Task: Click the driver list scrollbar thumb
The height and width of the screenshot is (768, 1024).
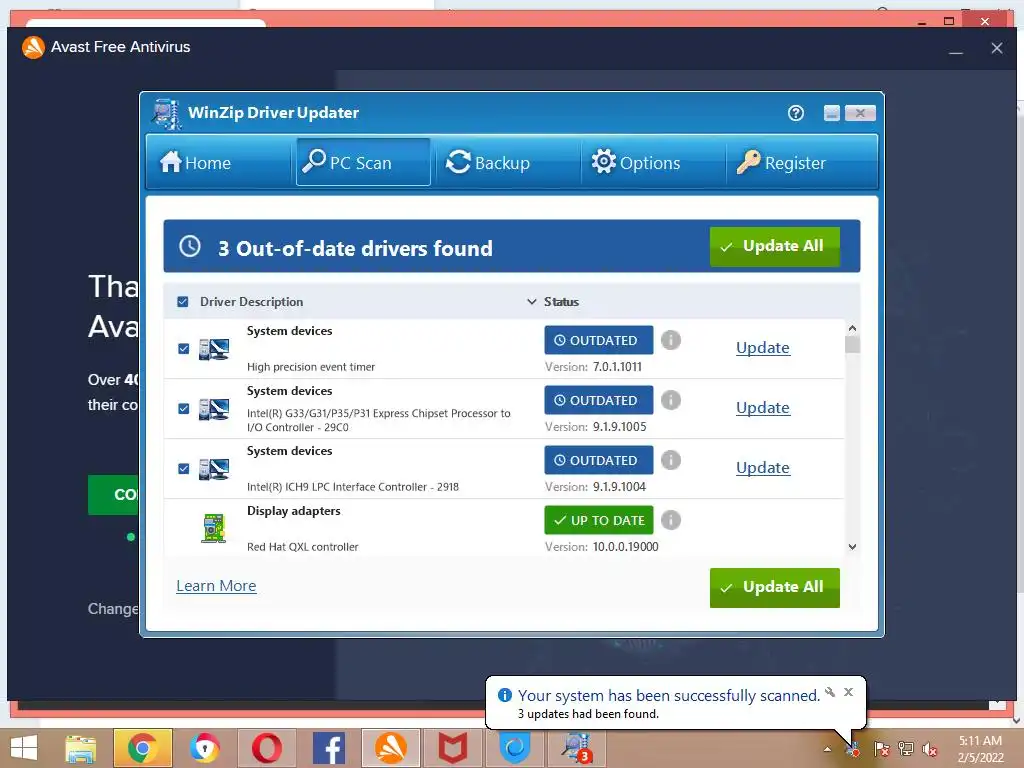Action: pos(852,344)
